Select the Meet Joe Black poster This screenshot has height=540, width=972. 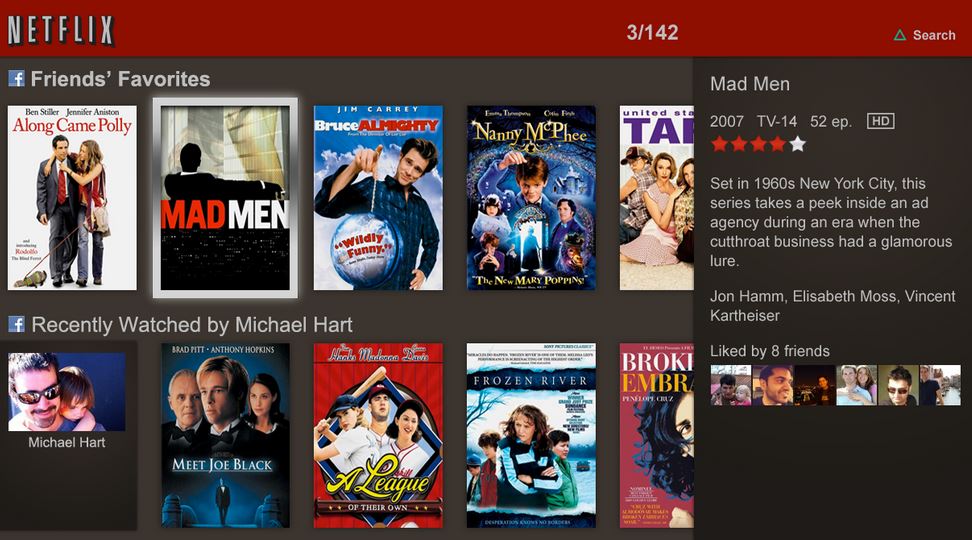coord(225,435)
